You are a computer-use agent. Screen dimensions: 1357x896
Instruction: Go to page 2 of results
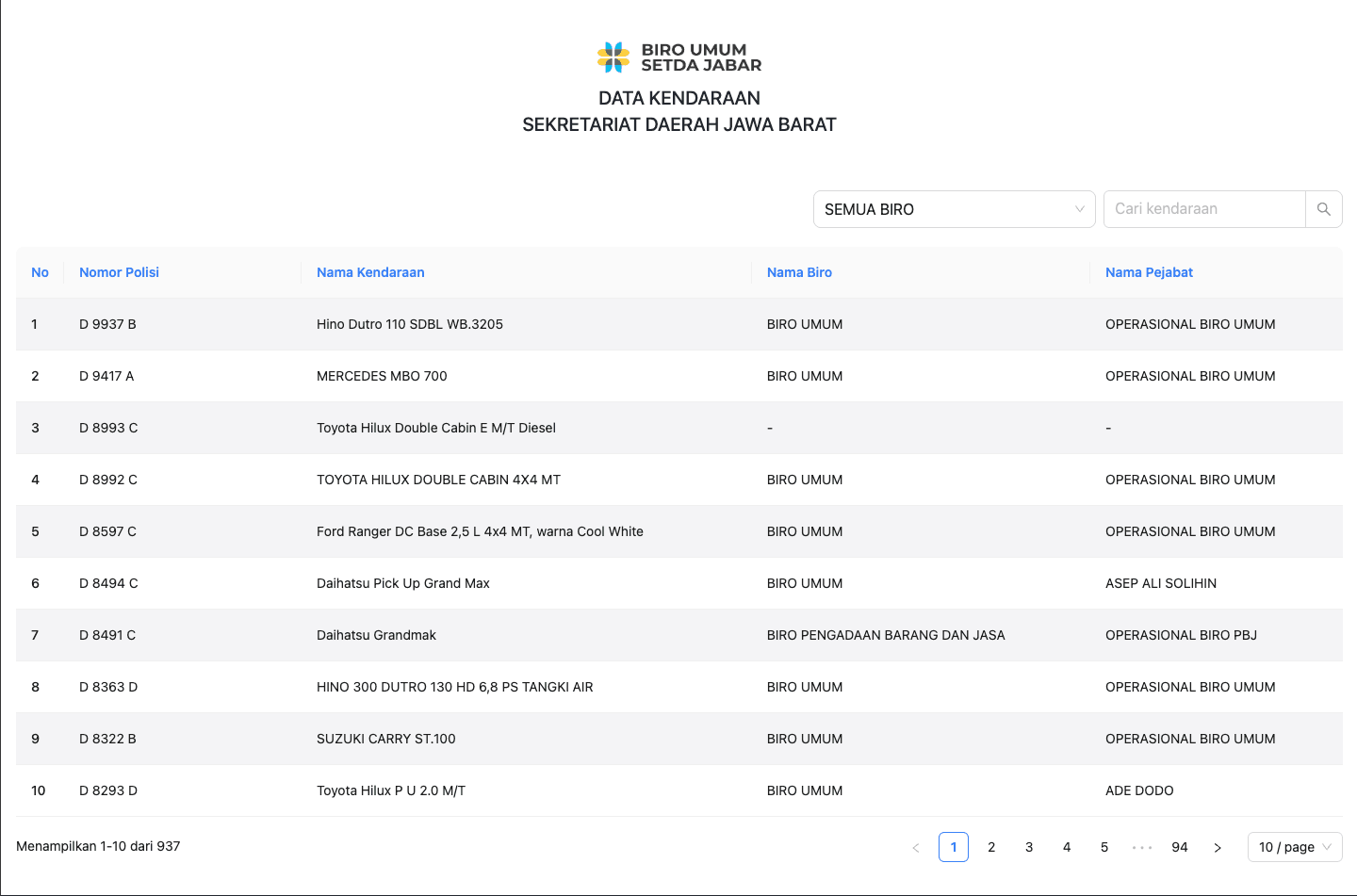[x=990, y=847]
